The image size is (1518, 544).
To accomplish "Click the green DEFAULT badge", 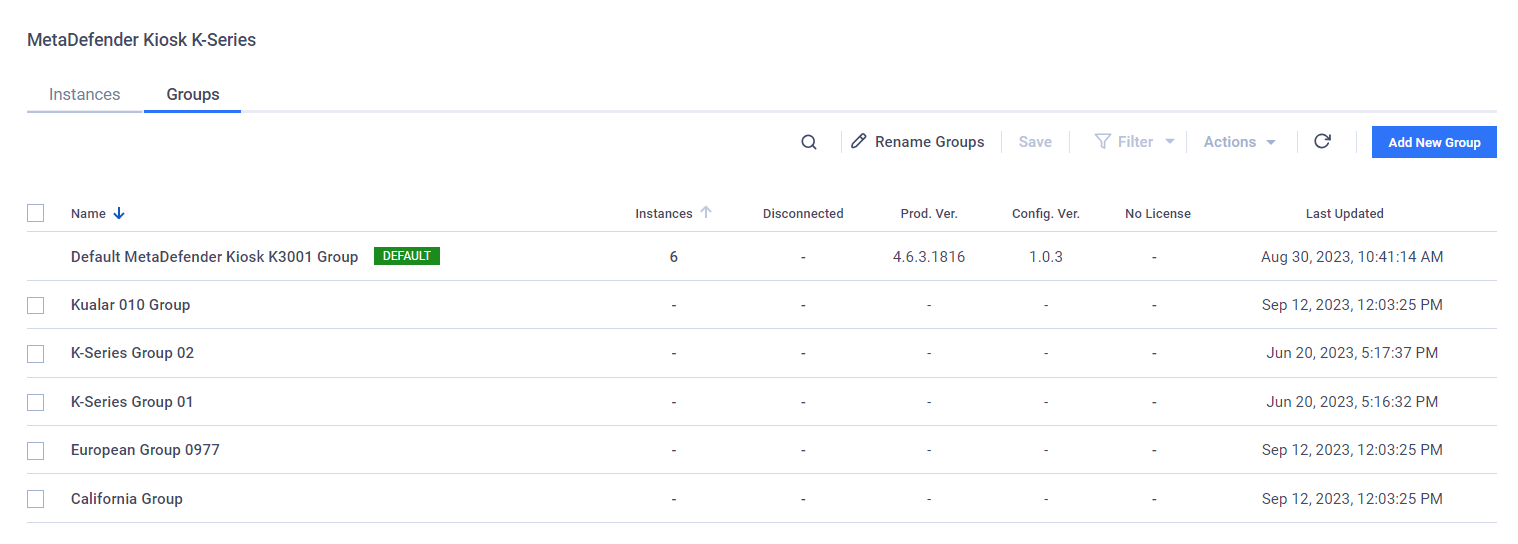I will coord(407,256).
